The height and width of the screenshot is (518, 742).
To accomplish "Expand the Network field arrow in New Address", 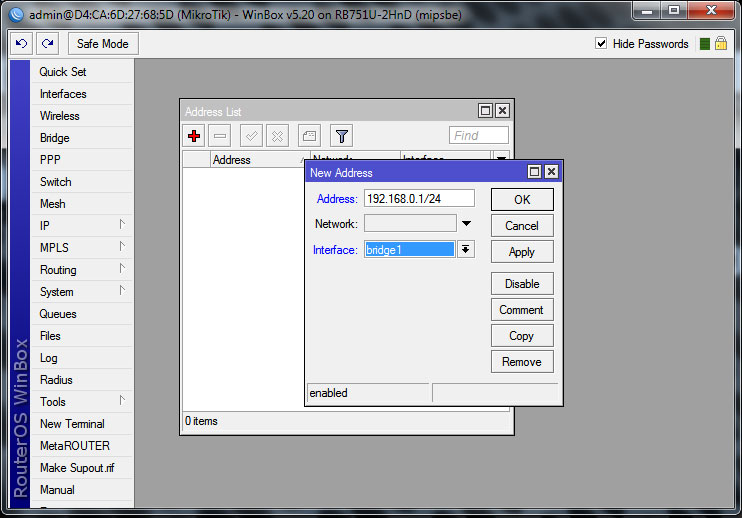I will click(466, 224).
